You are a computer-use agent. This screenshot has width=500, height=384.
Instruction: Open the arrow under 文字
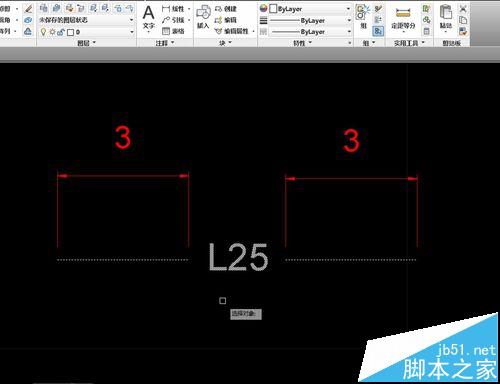click(x=148, y=33)
